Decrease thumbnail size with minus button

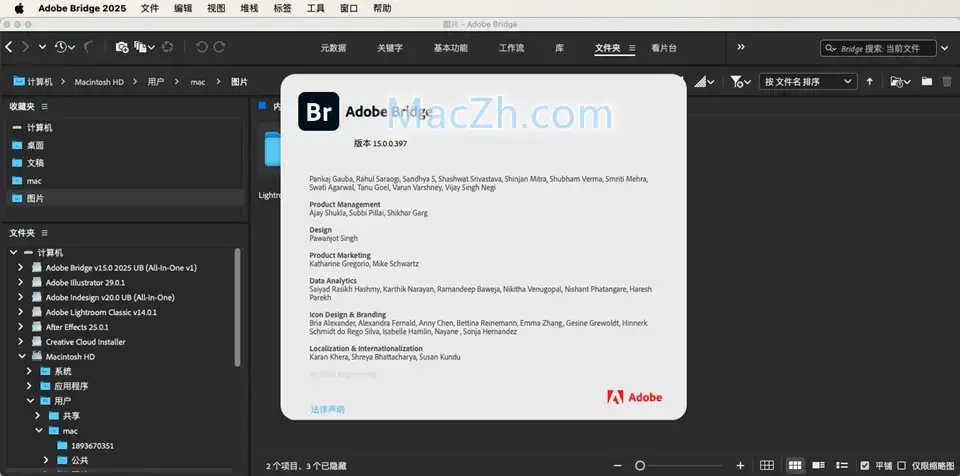point(617,466)
